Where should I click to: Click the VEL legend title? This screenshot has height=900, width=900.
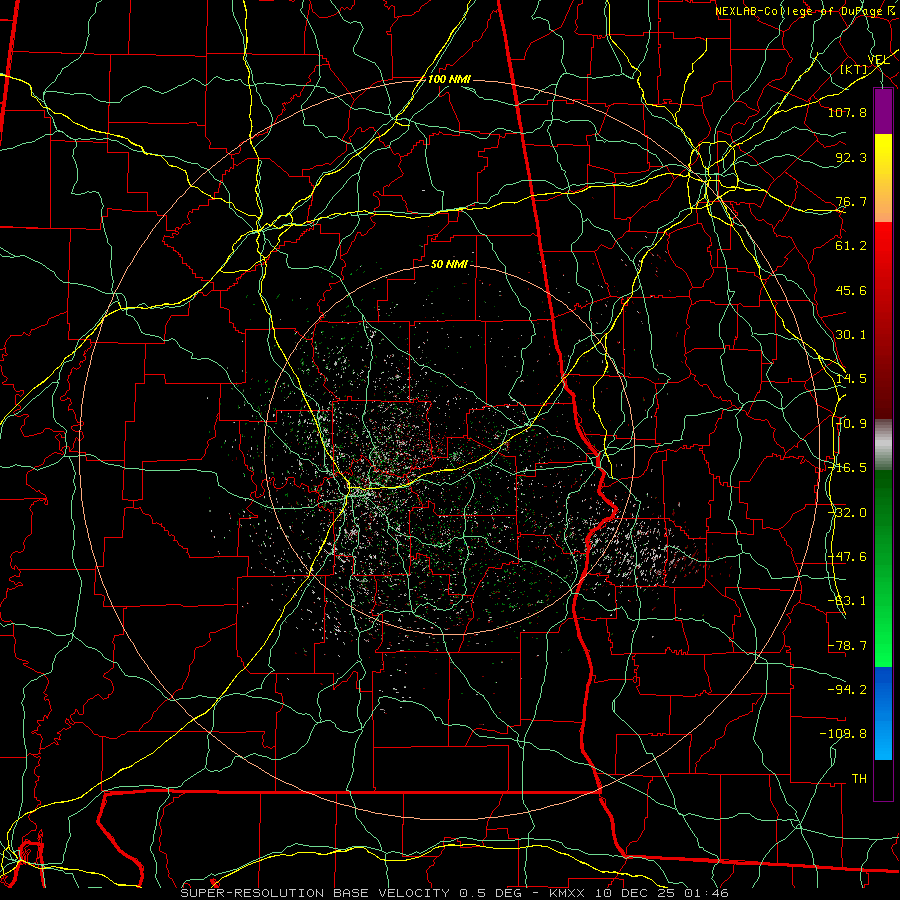pyautogui.click(x=878, y=60)
